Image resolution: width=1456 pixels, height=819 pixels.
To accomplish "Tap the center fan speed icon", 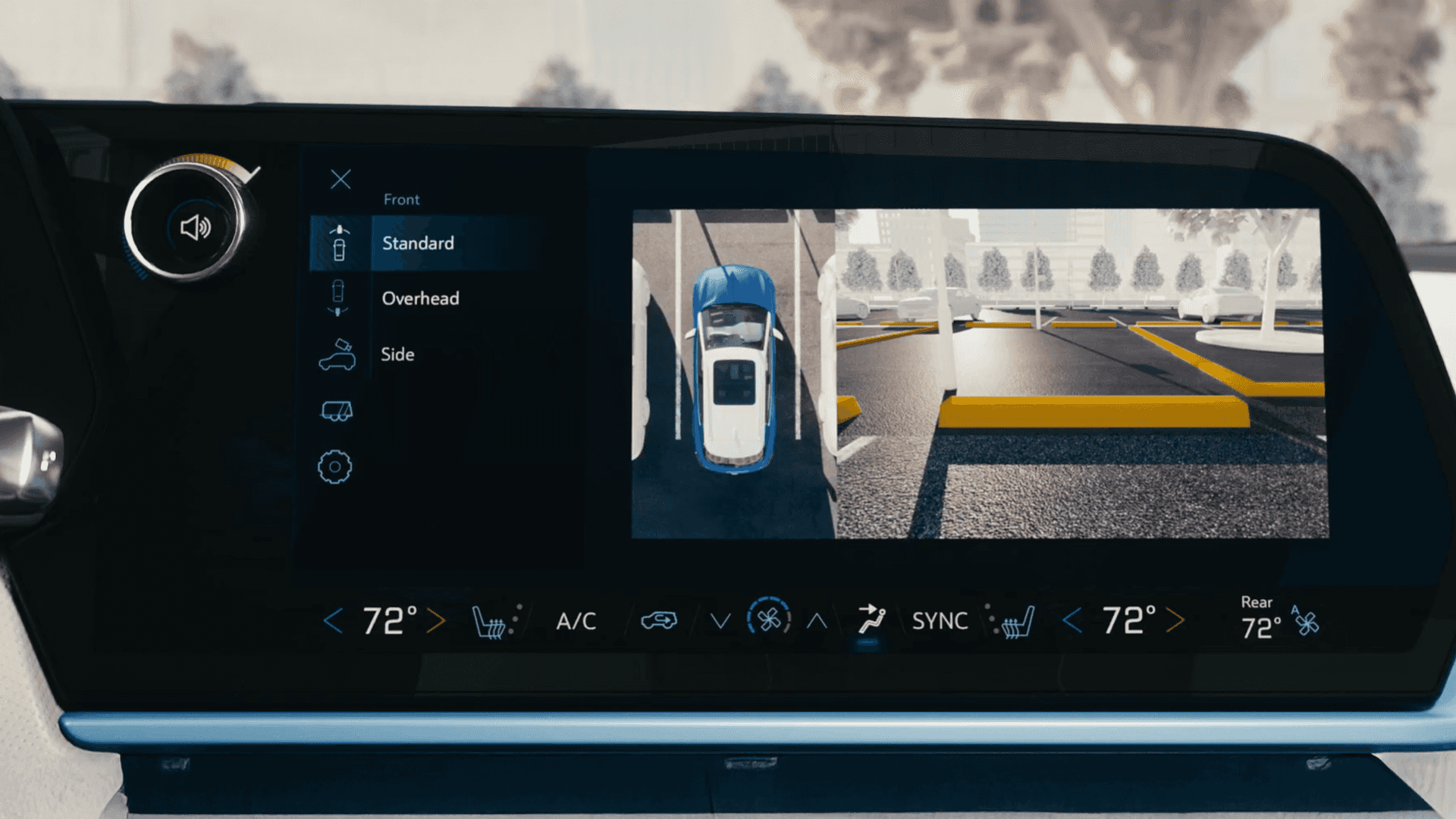I will click(769, 620).
